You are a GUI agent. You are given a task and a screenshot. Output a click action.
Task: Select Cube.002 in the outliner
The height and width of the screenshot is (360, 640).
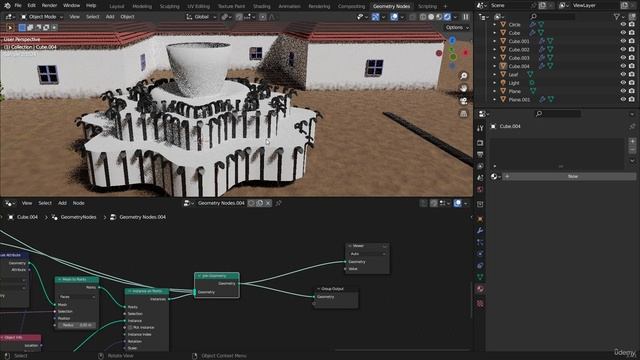click(519, 49)
